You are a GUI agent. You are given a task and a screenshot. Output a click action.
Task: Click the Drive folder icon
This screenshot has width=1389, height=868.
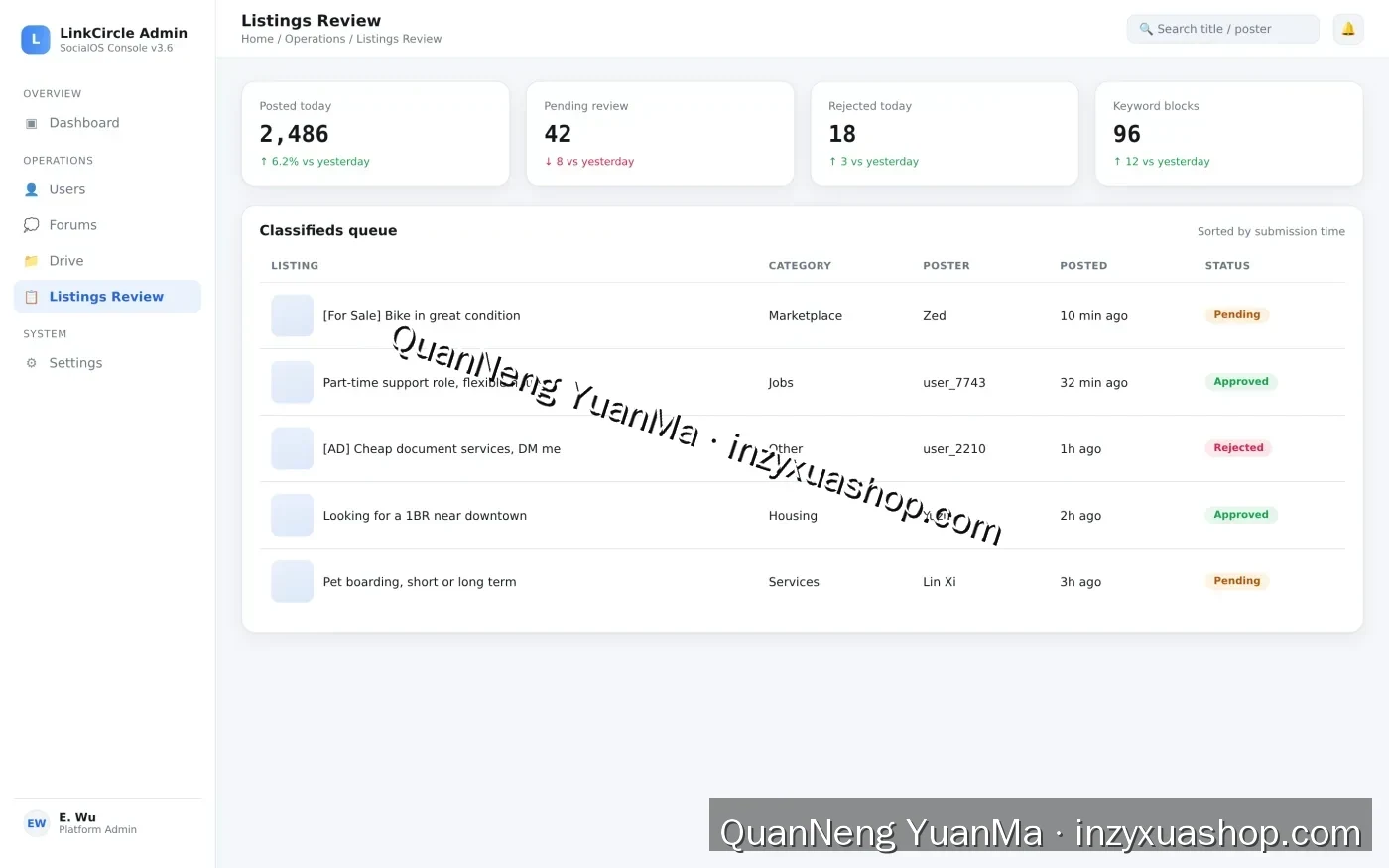[x=31, y=261]
